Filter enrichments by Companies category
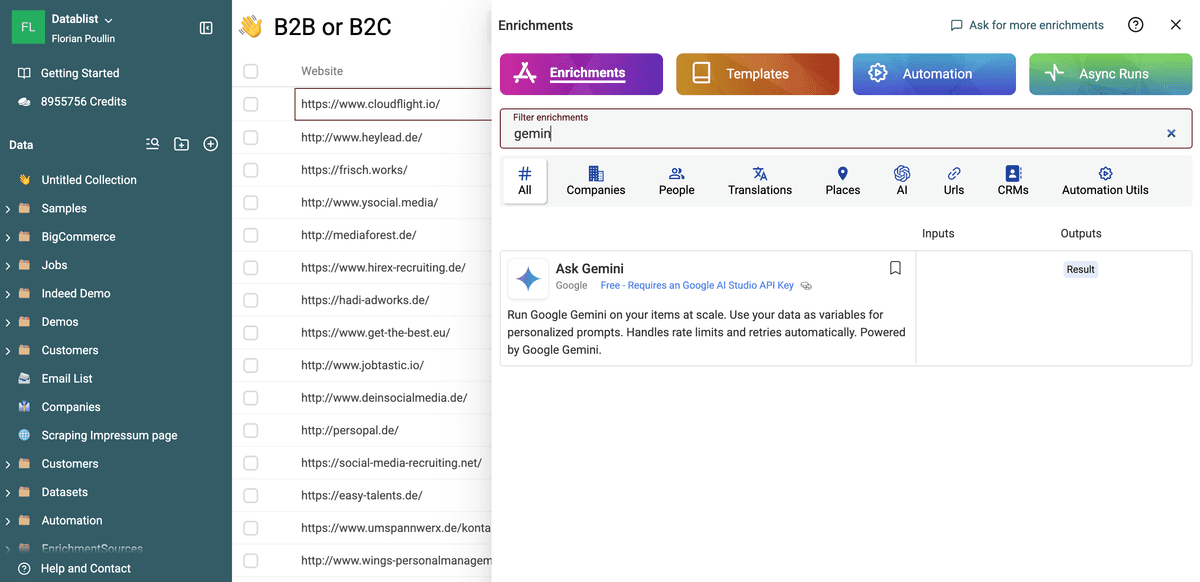Viewport: 1200px width, 582px height. (x=596, y=181)
